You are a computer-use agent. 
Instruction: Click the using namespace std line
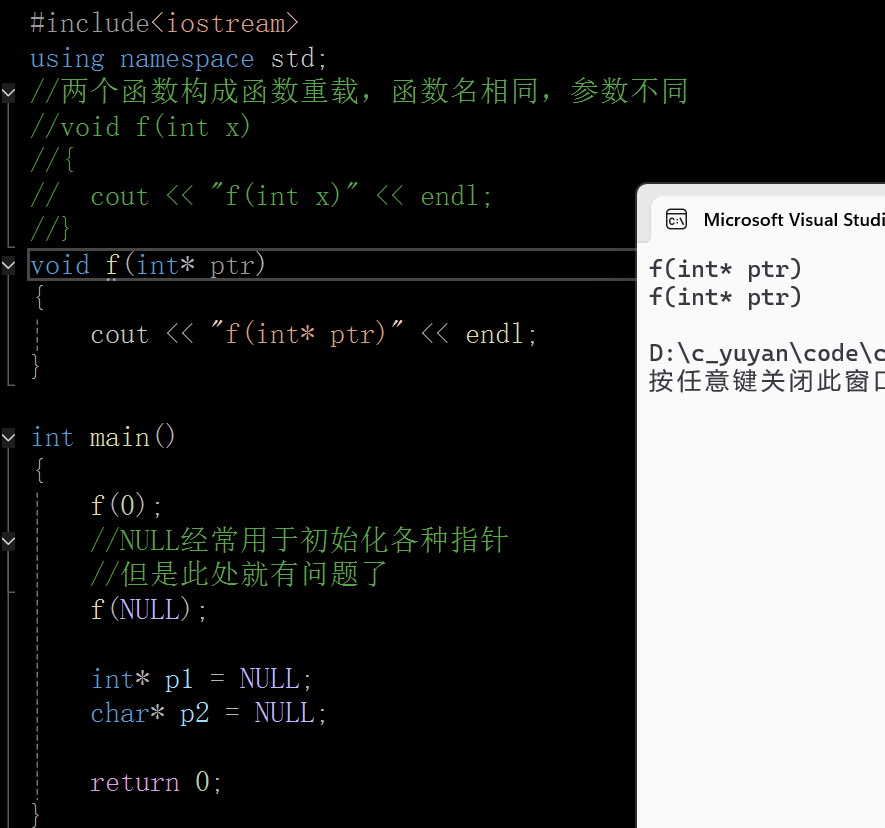178,59
